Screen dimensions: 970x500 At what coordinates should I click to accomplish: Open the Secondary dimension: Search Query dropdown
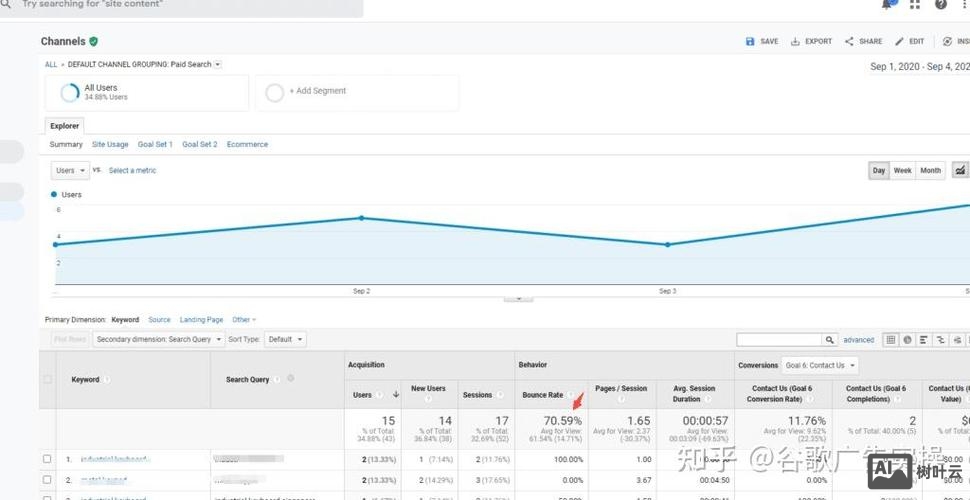(158, 339)
